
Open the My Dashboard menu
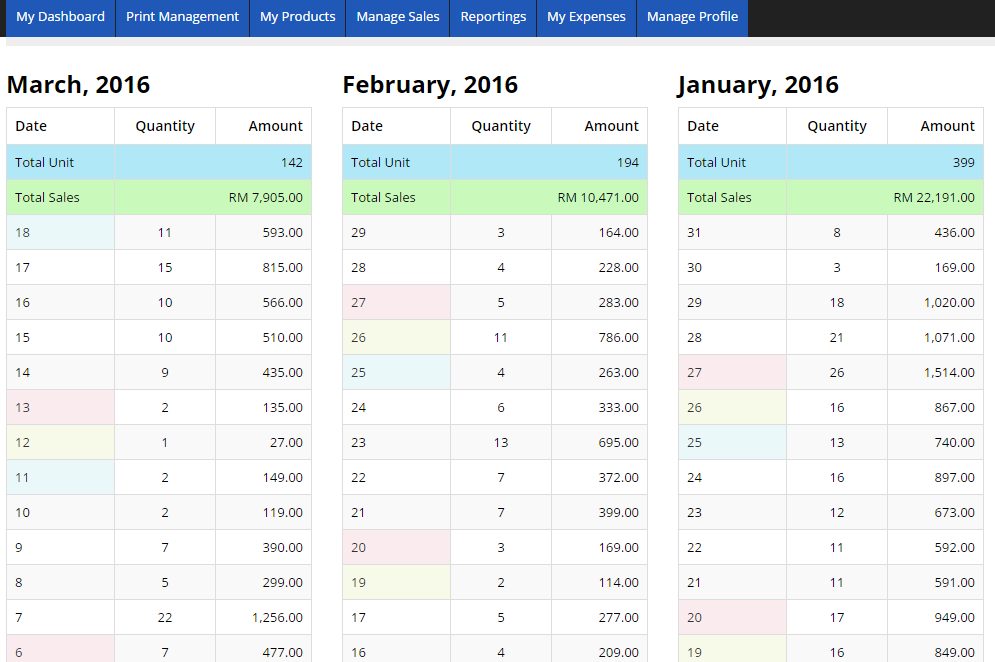click(x=60, y=17)
